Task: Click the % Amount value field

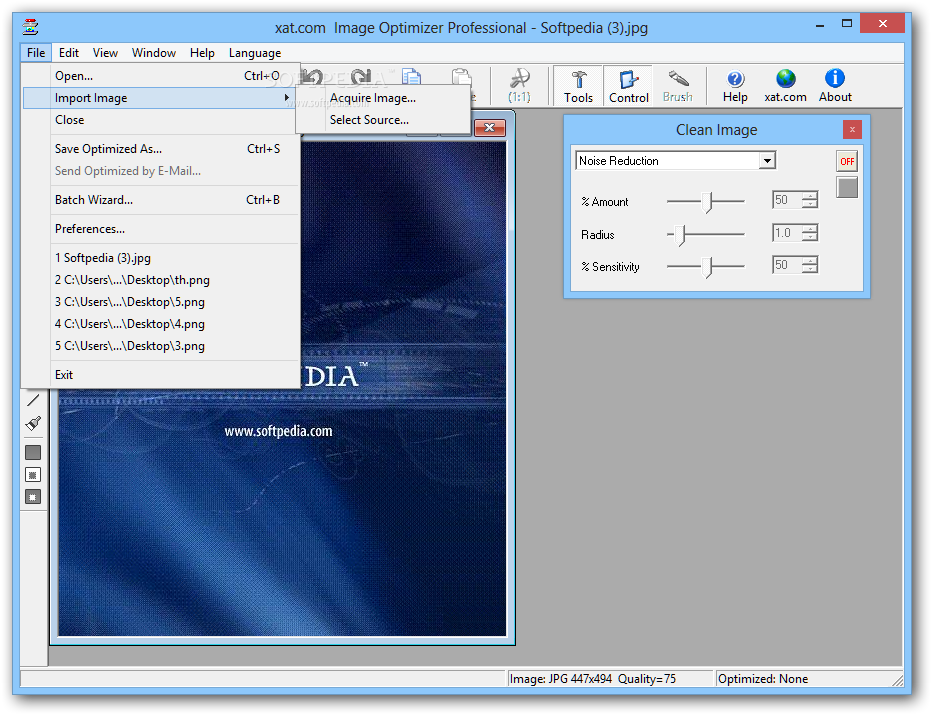Action: coord(786,200)
